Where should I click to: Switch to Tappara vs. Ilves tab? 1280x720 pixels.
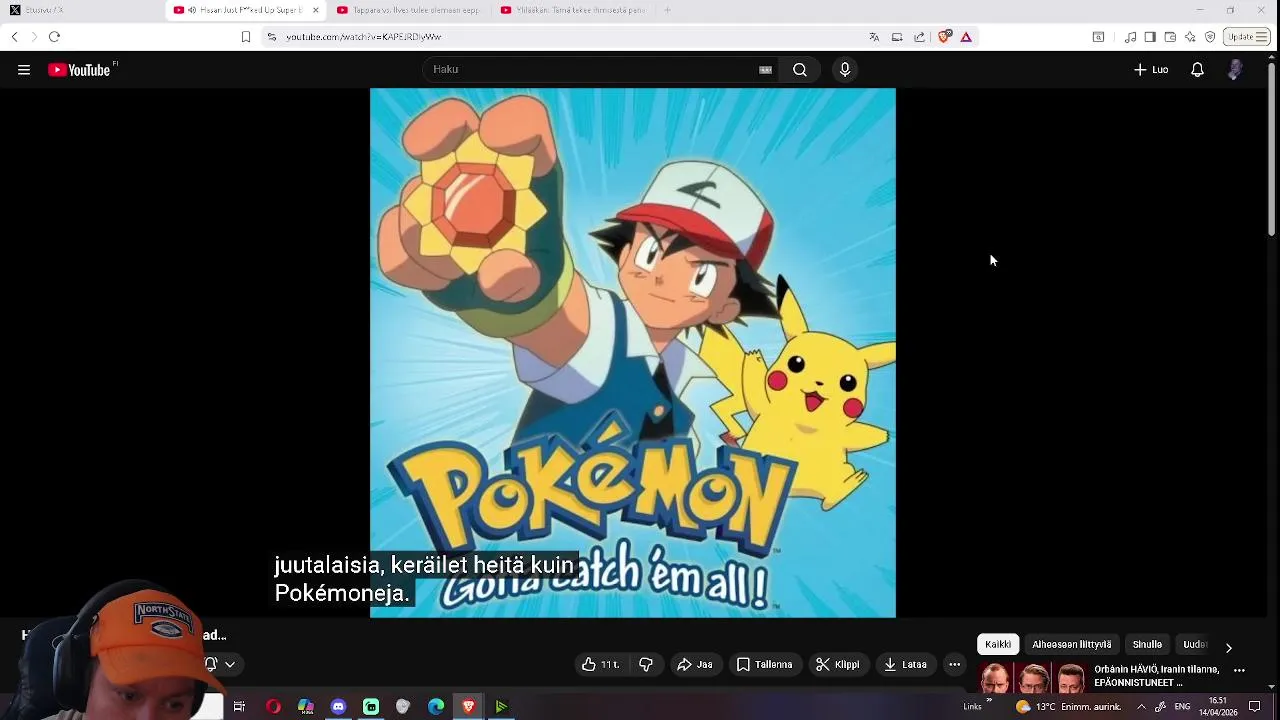(409, 10)
